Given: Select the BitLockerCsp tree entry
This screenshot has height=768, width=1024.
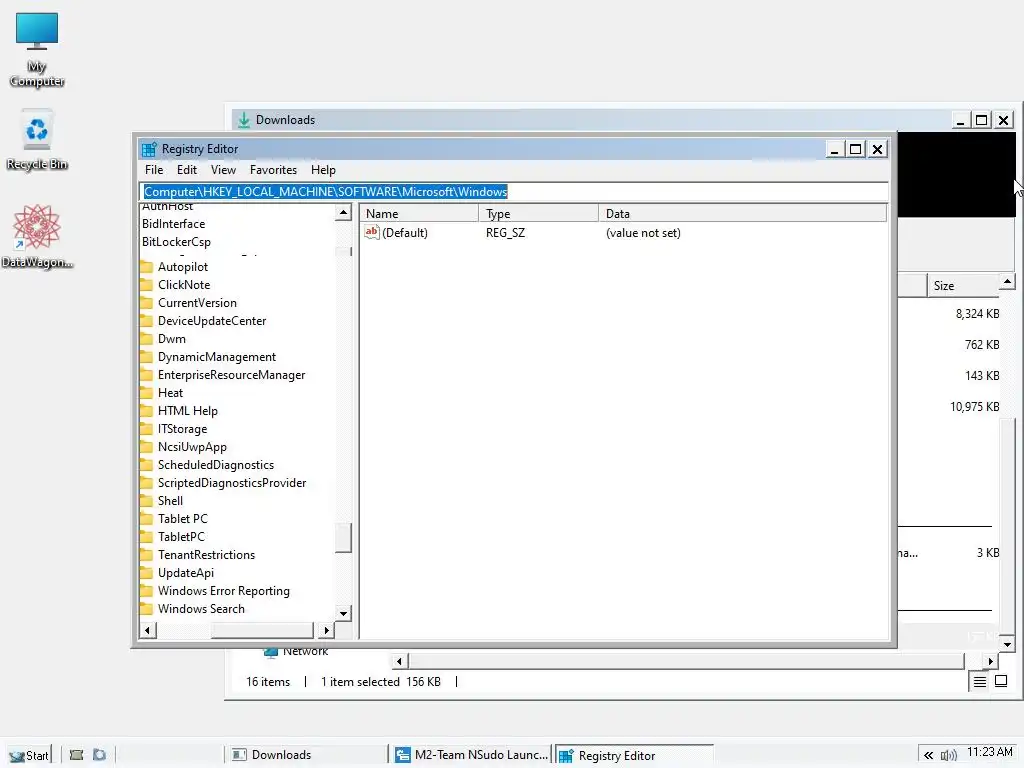Looking at the screenshot, I should [176, 242].
